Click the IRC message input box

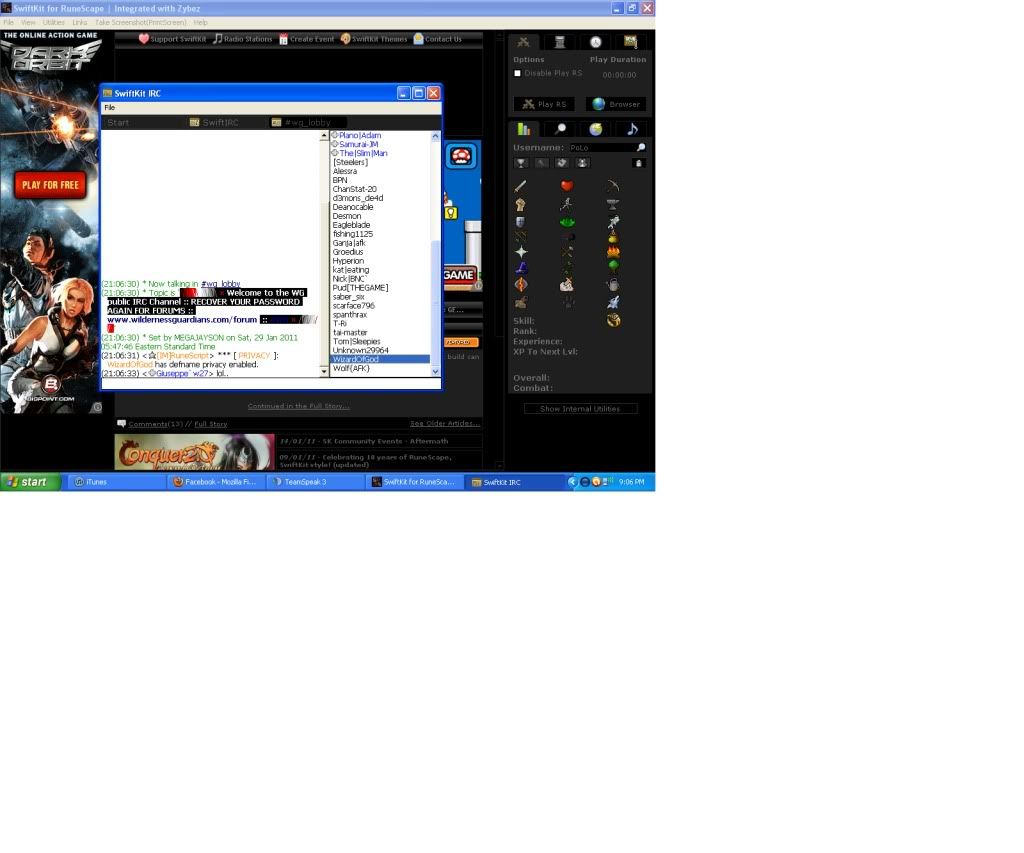pos(270,383)
